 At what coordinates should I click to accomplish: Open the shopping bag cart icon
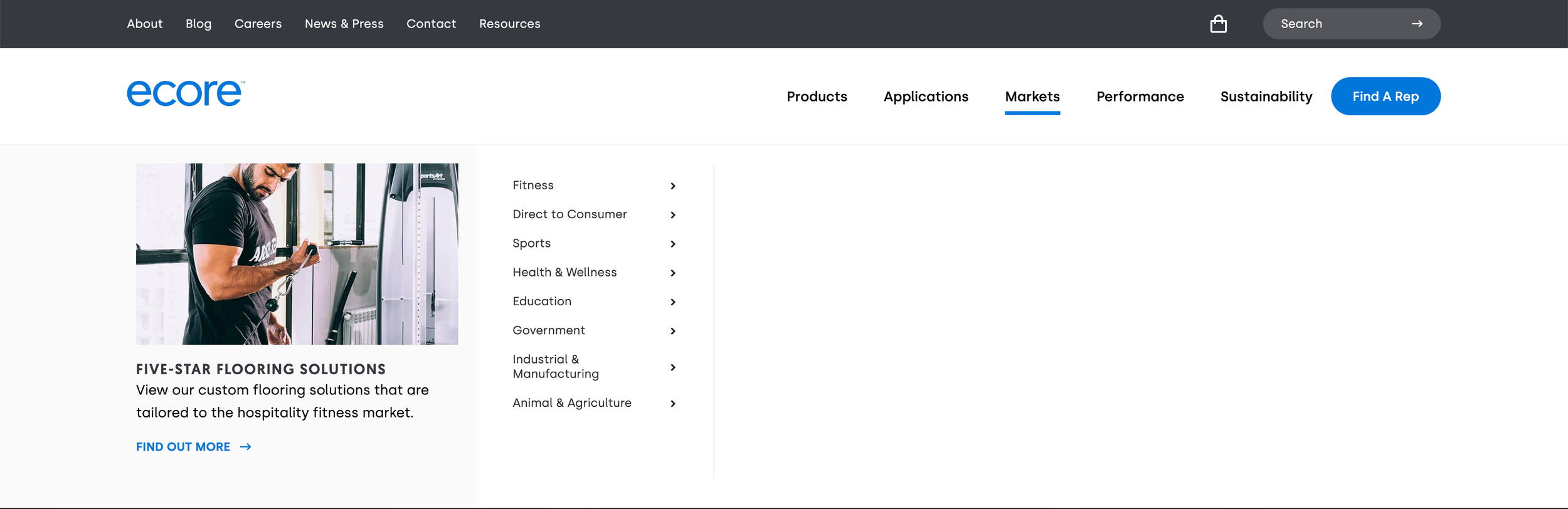pos(1218,24)
